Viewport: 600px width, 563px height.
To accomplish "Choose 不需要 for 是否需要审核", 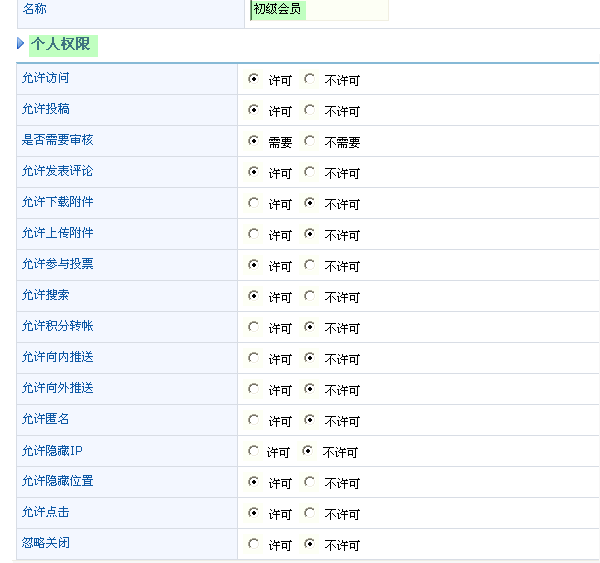I will pyautogui.click(x=310, y=141).
